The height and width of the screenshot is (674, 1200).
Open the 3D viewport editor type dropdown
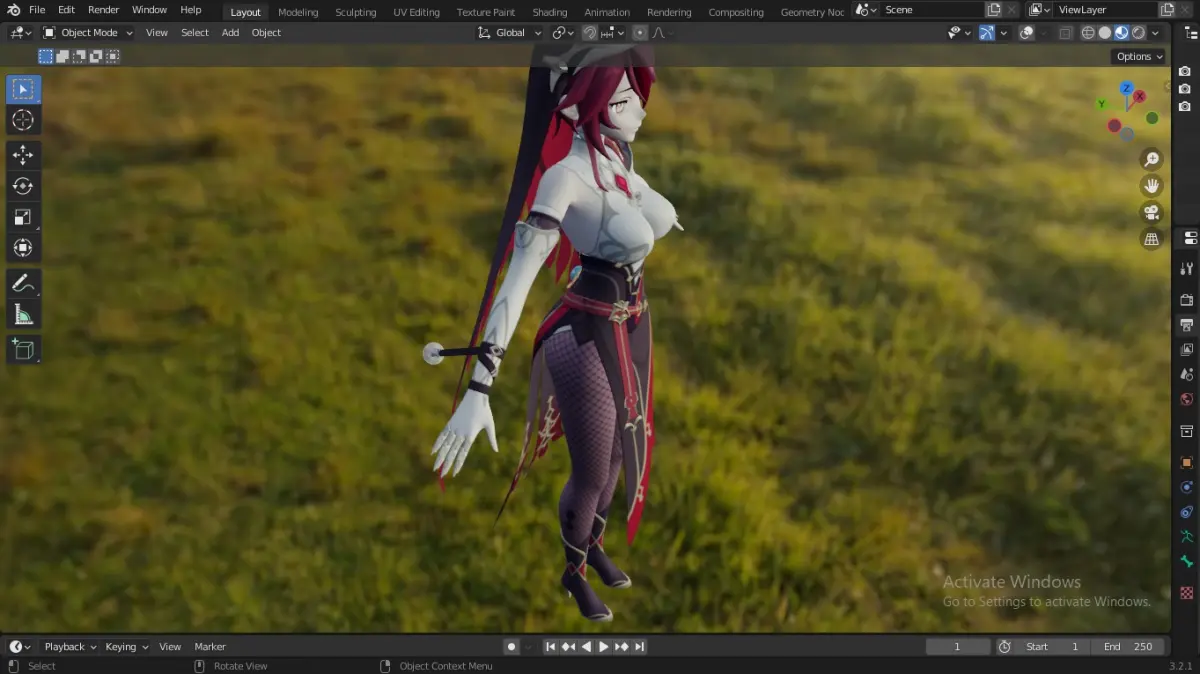20,32
